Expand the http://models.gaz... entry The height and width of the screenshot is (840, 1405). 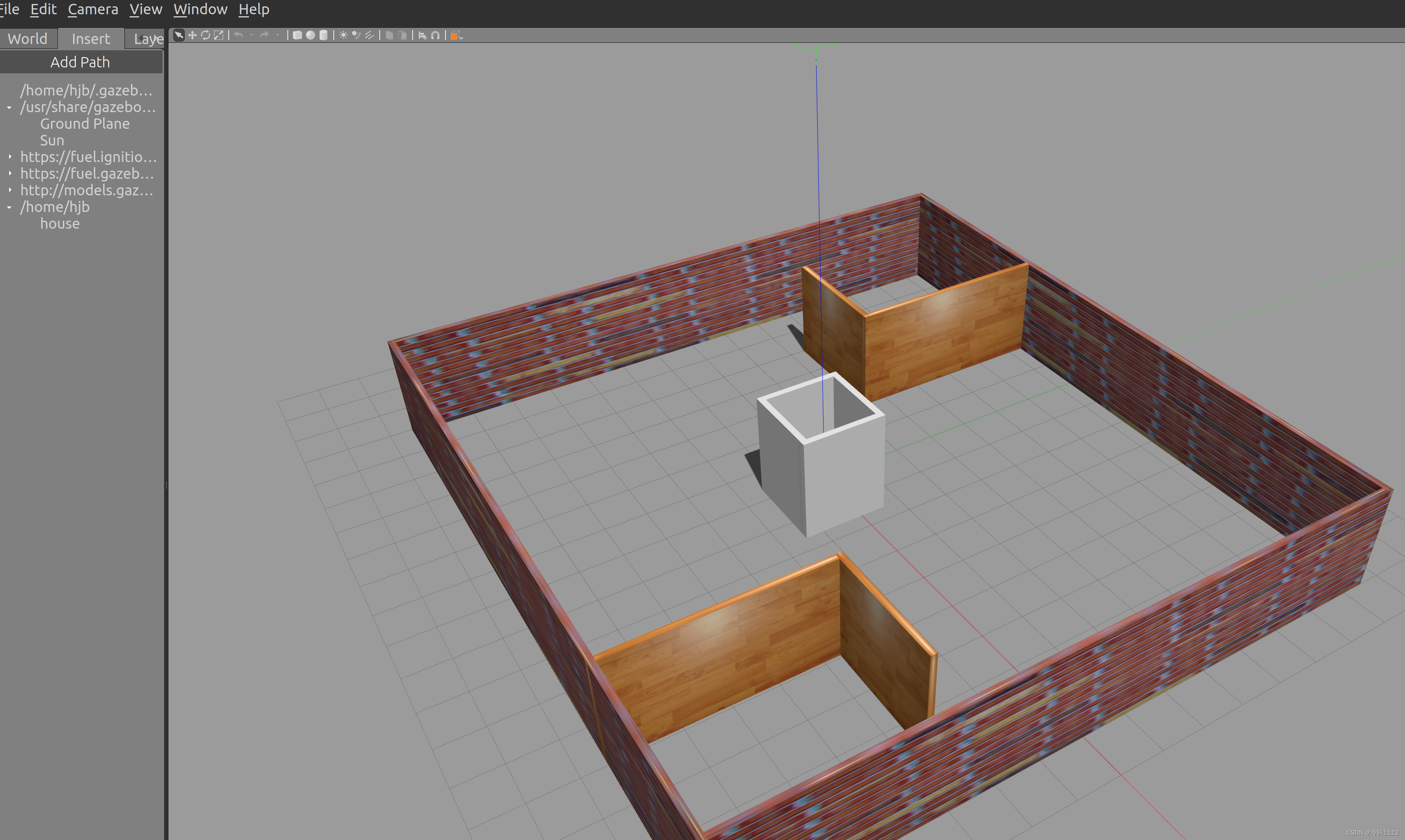coord(10,190)
